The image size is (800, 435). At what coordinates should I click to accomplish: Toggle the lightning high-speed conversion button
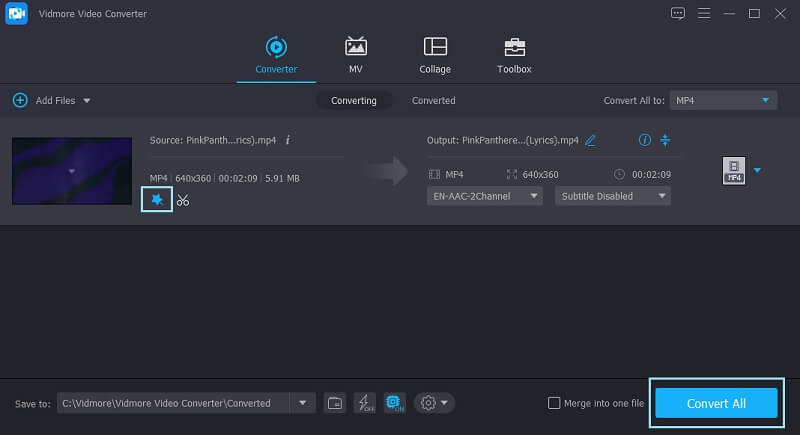pos(364,403)
